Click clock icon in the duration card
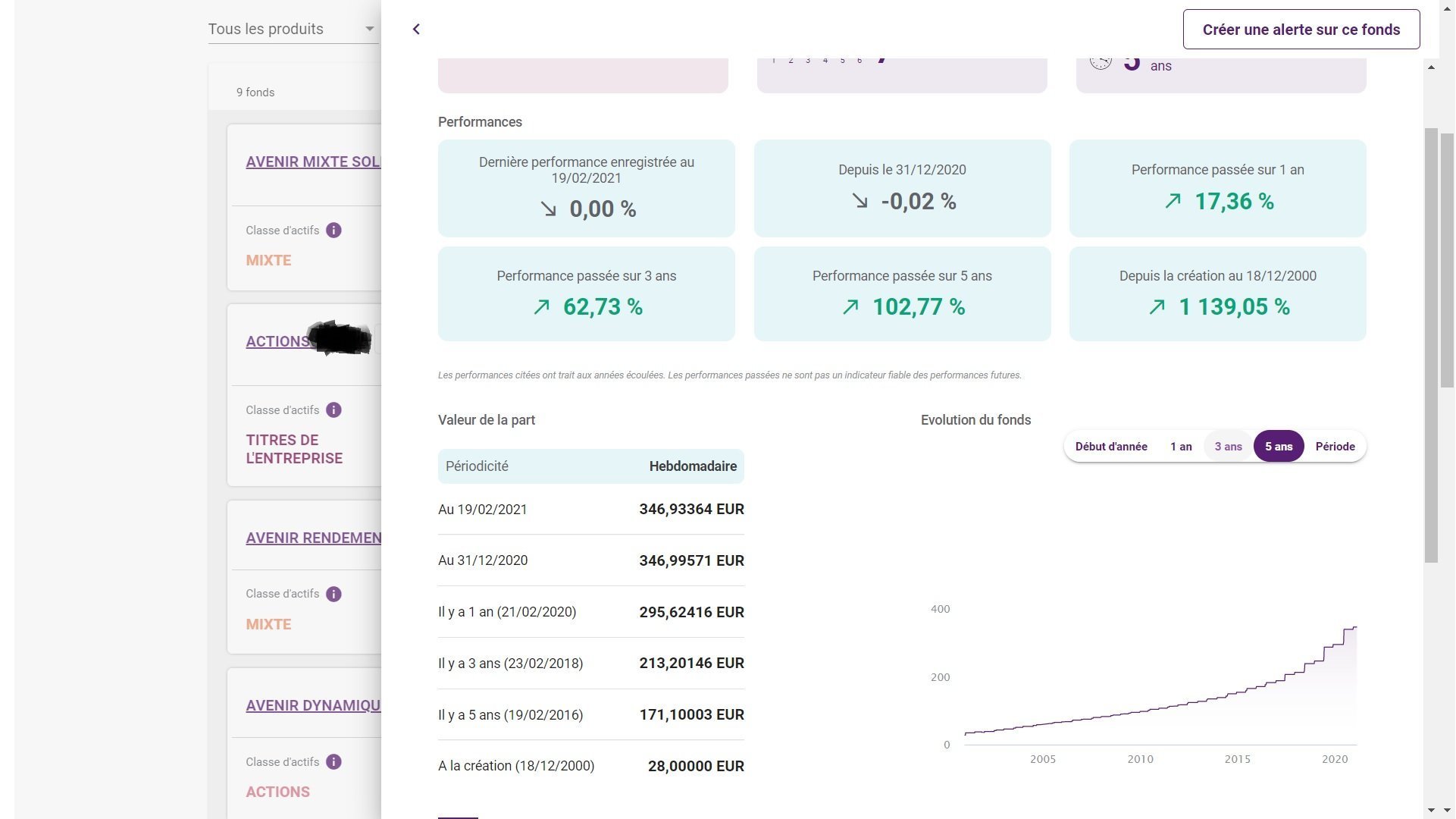The width and height of the screenshot is (1456, 819). (1101, 61)
